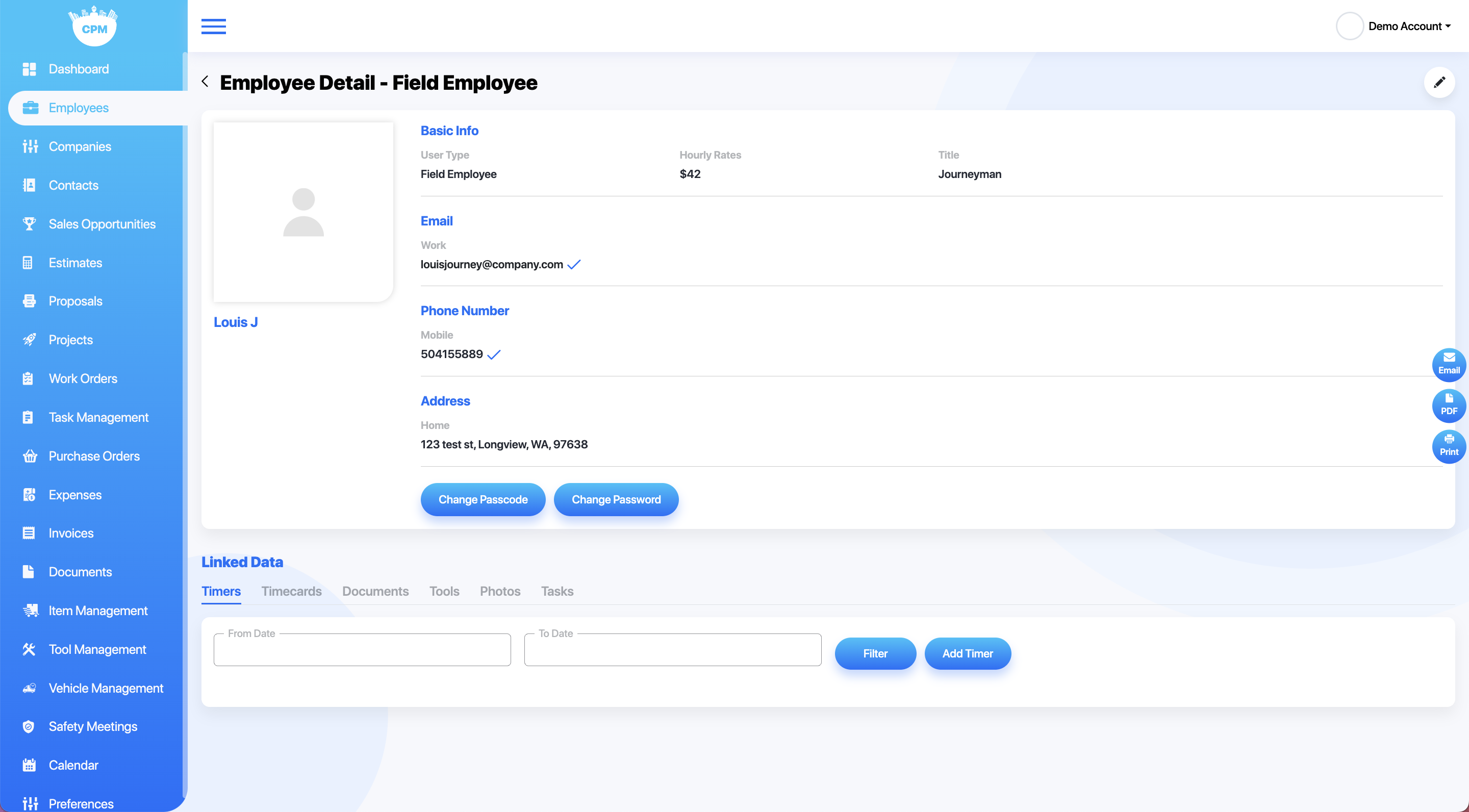
Task: Click the Task Management icon
Action: [28, 417]
